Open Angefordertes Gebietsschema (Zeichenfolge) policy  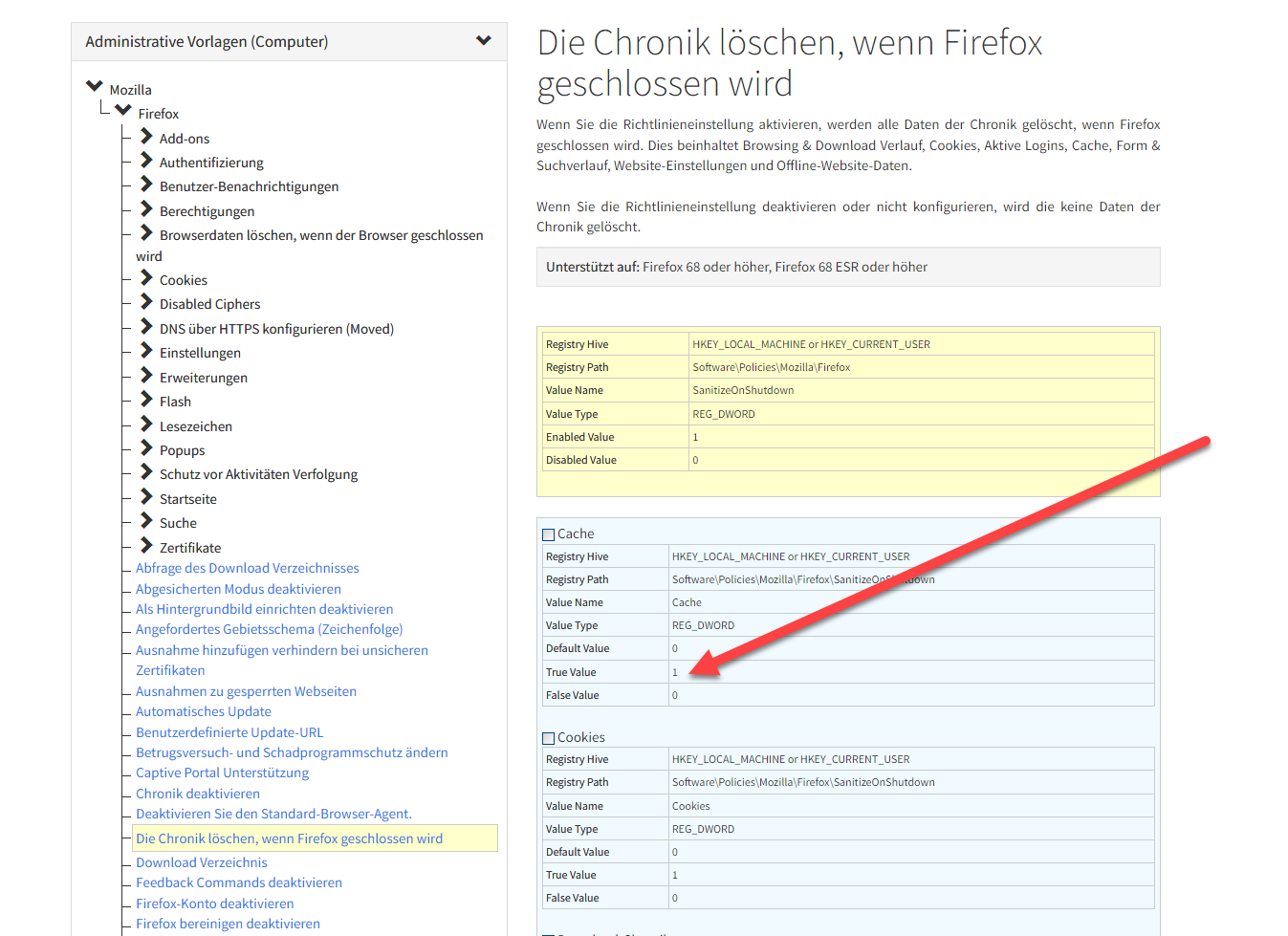pyautogui.click(x=270, y=629)
